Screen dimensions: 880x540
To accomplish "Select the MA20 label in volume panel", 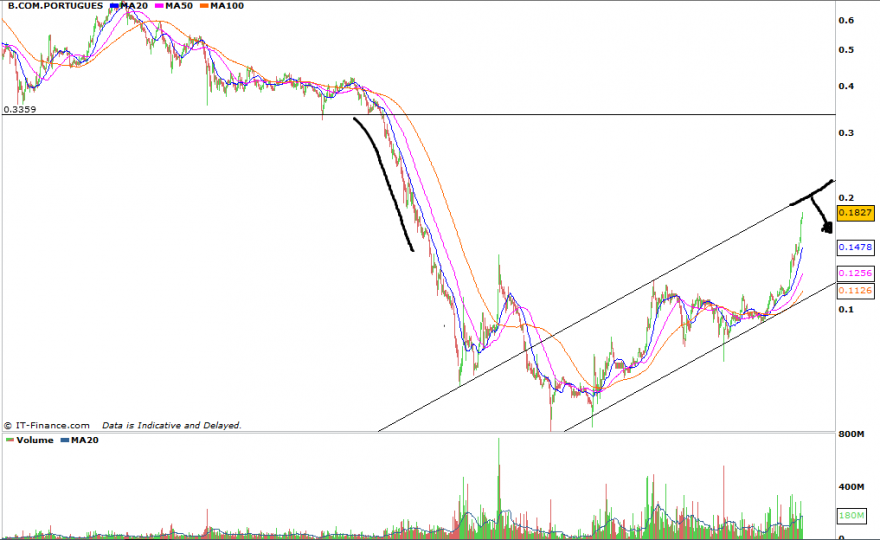I will pyautogui.click(x=84, y=440).
